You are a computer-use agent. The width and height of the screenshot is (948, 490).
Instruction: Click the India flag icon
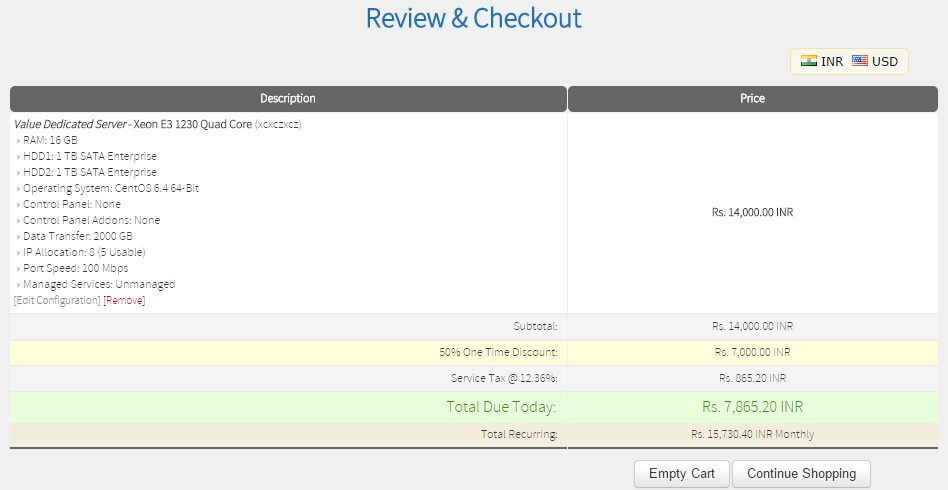pyautogui.click(x=809, y=61)
